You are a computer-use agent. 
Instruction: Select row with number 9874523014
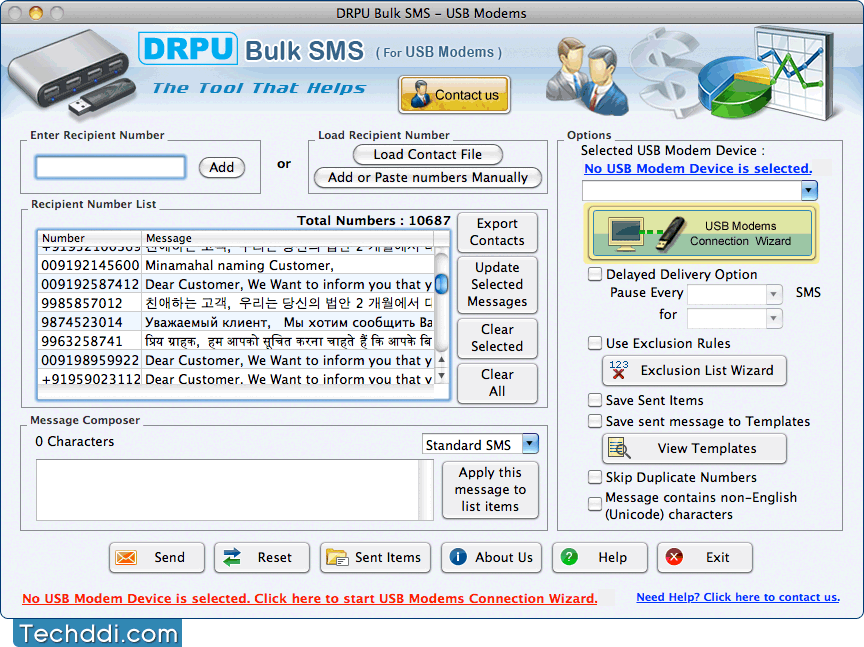(x=236, y=322)
